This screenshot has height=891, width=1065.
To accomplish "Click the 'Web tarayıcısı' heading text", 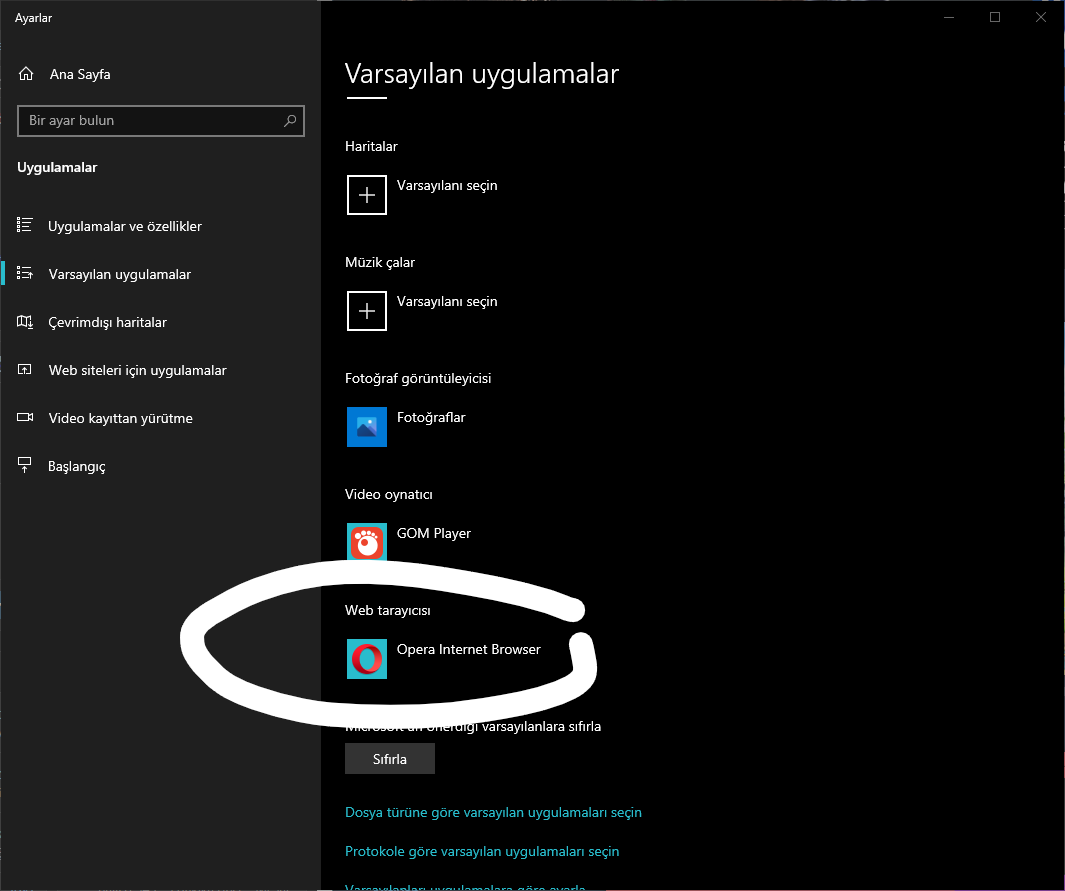I will [388, 611].
